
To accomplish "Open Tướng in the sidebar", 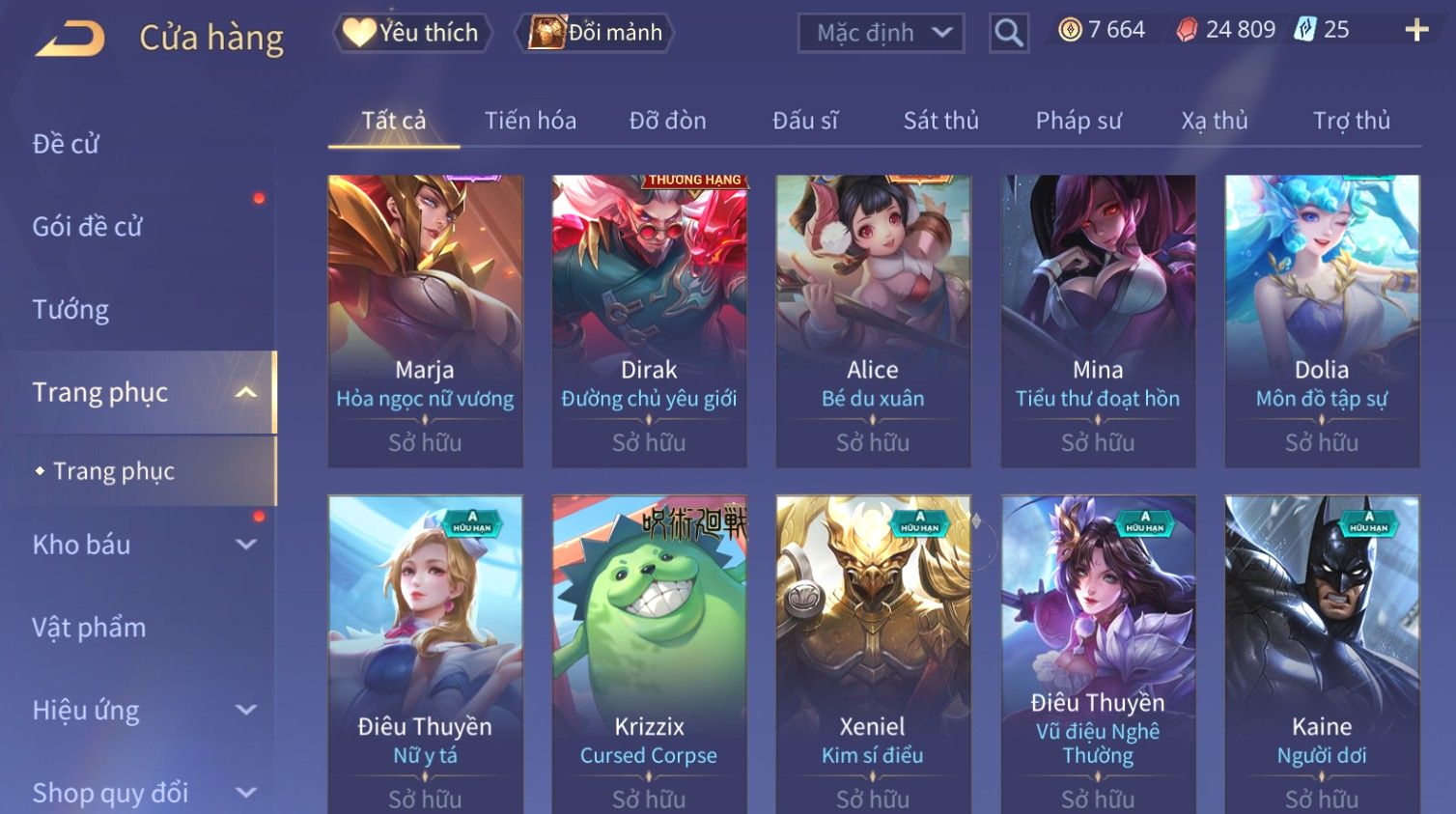I will pyautogui.click(x=70, y=310).
